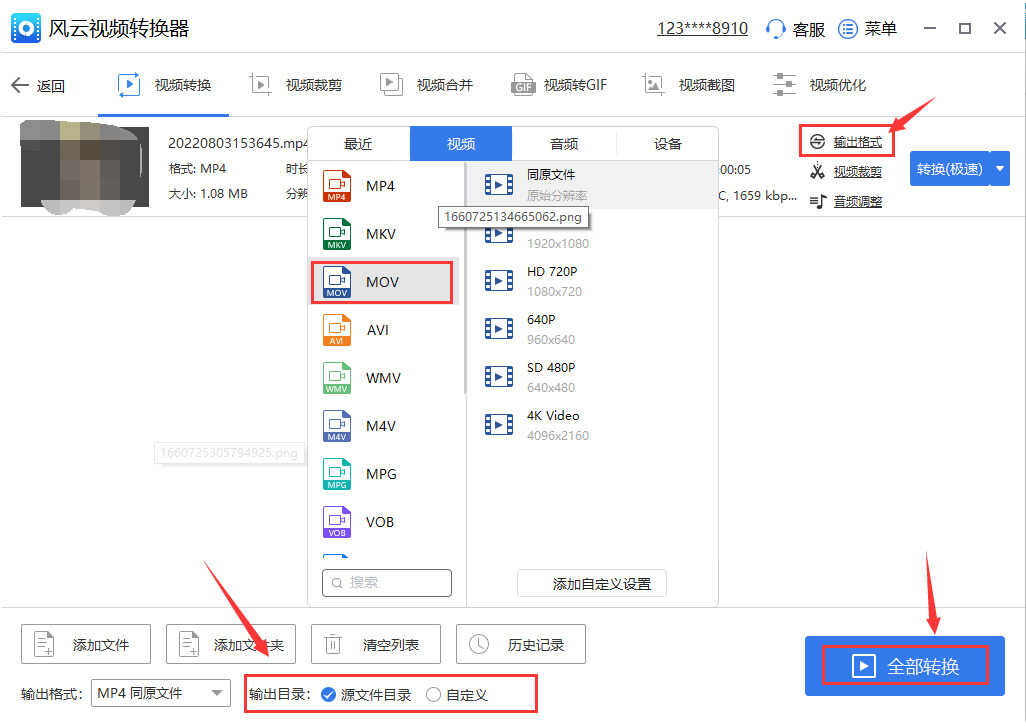
Task: Open 输出格式 link for the file
Action: (x=857, y=142)
